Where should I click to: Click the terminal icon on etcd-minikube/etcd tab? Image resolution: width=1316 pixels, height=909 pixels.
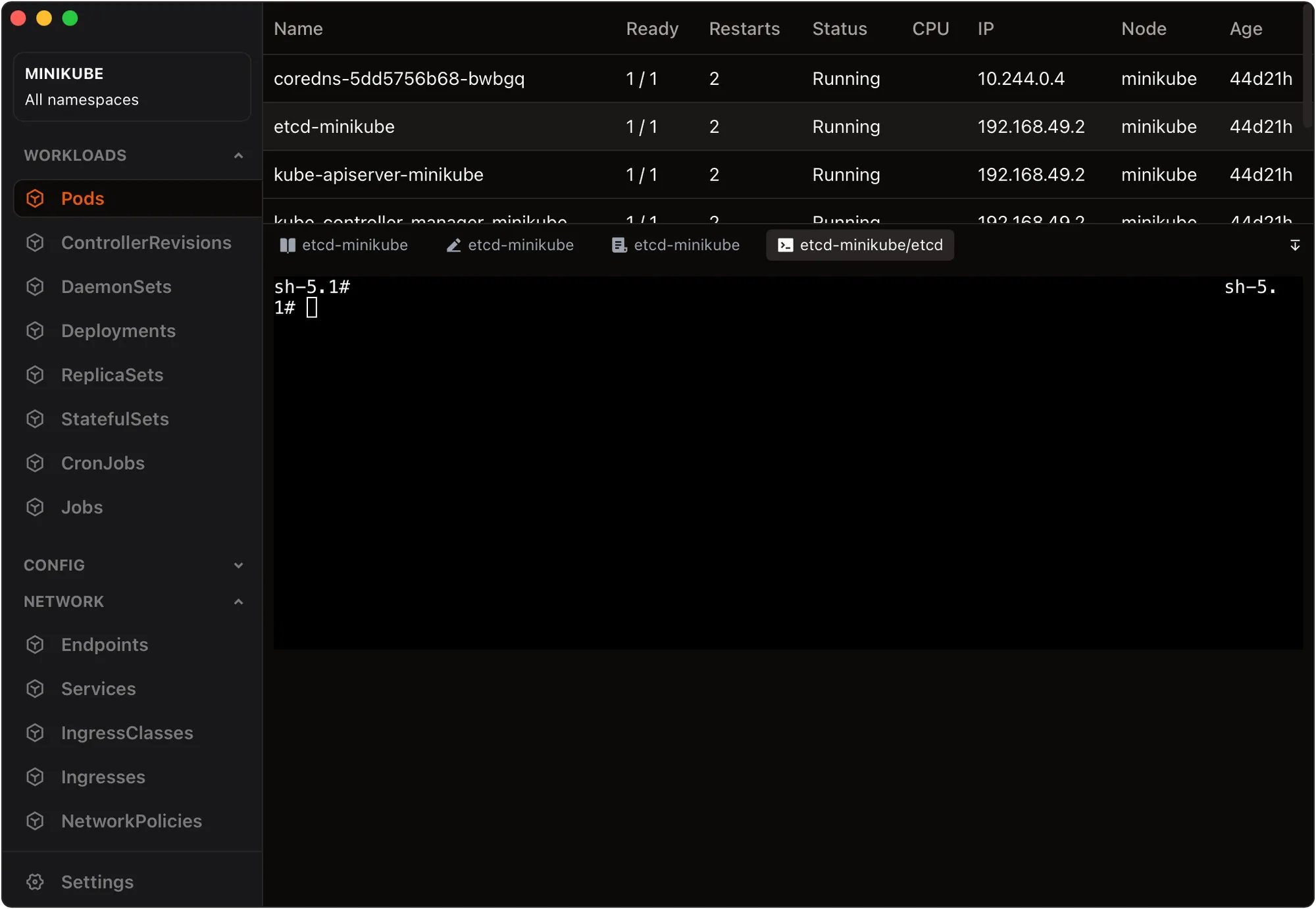(785, 245)
